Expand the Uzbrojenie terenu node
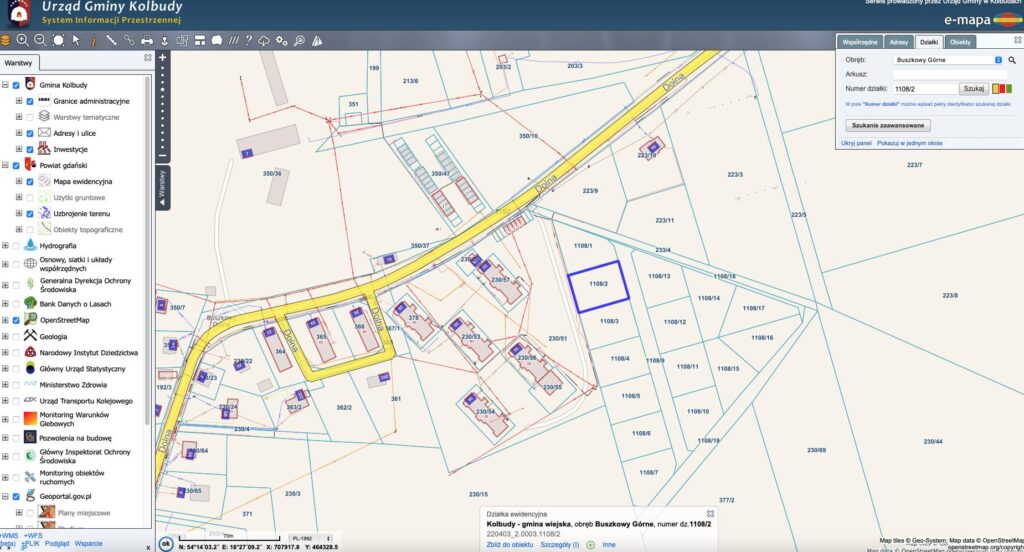The width and height of the screenshot is (1024, 552). [x=19, y=214]
